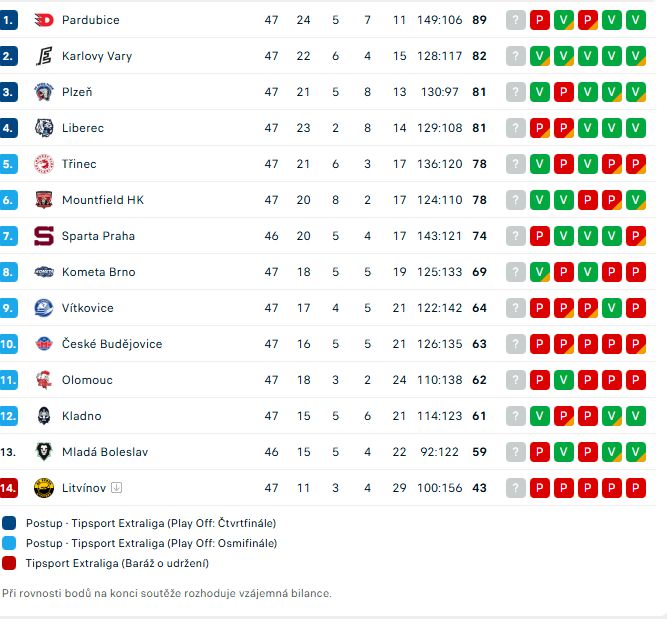667x619 pixels.
Task: Click Litvínov's upcoming match question-mark badge
Action: pos(516,488)
